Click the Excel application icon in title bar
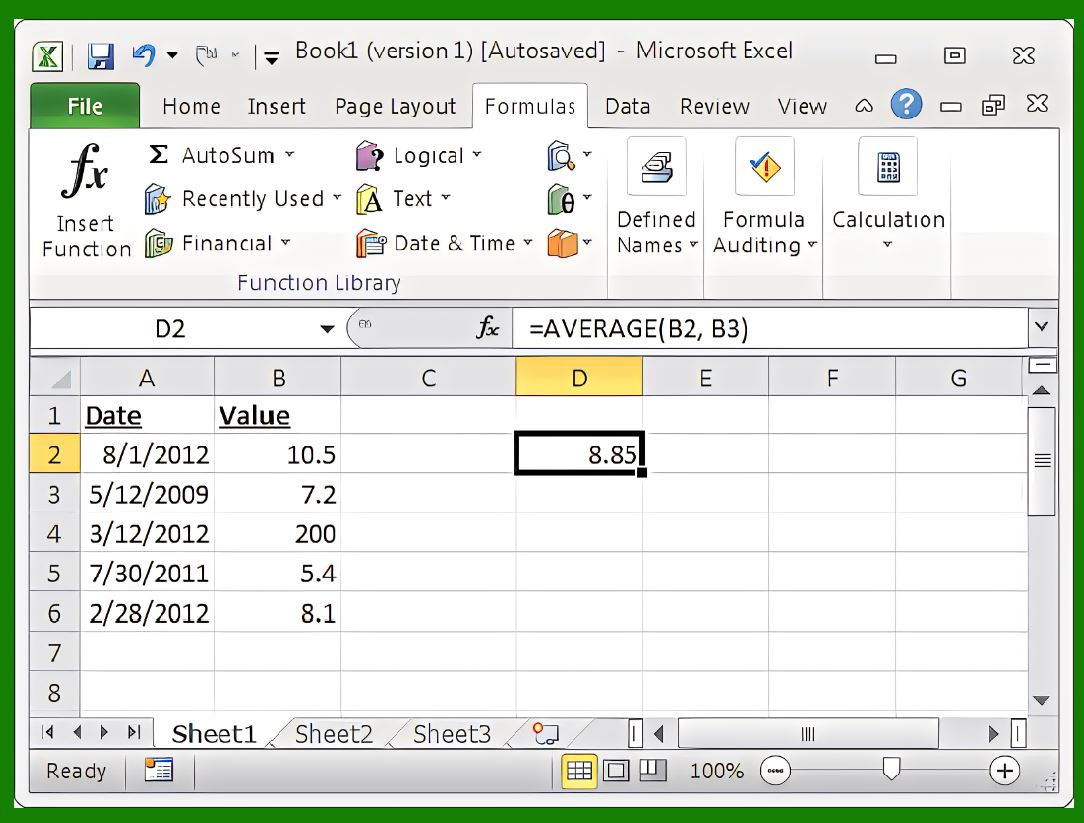This screenshot has width=1084, height=823. point(47,56)
